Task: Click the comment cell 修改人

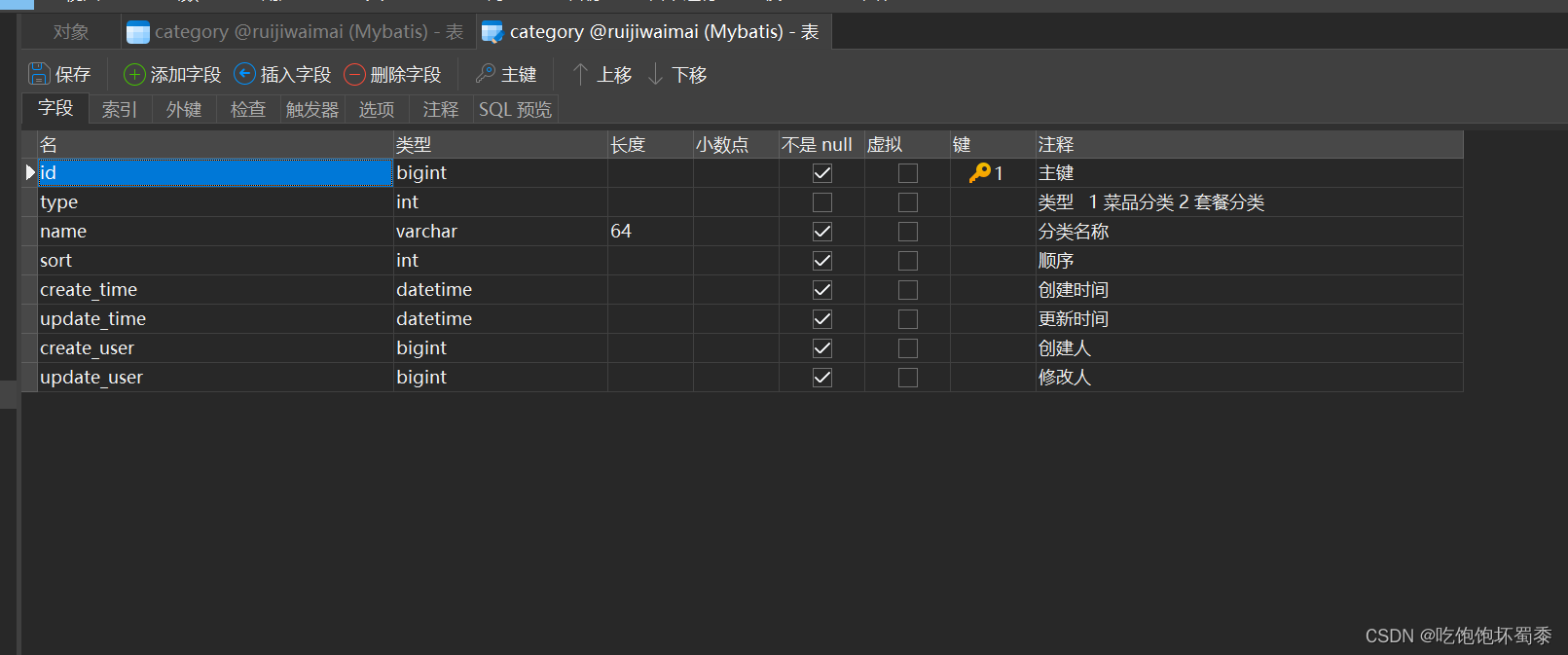Action: point(1250,378)
